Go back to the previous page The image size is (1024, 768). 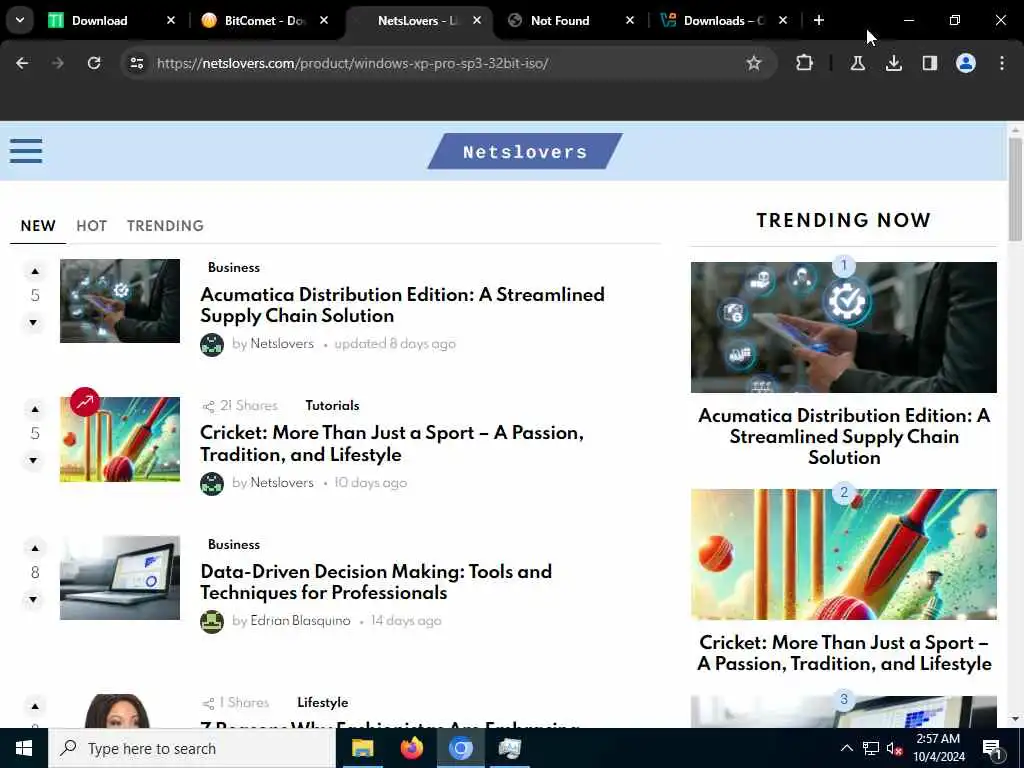point(22,63)
